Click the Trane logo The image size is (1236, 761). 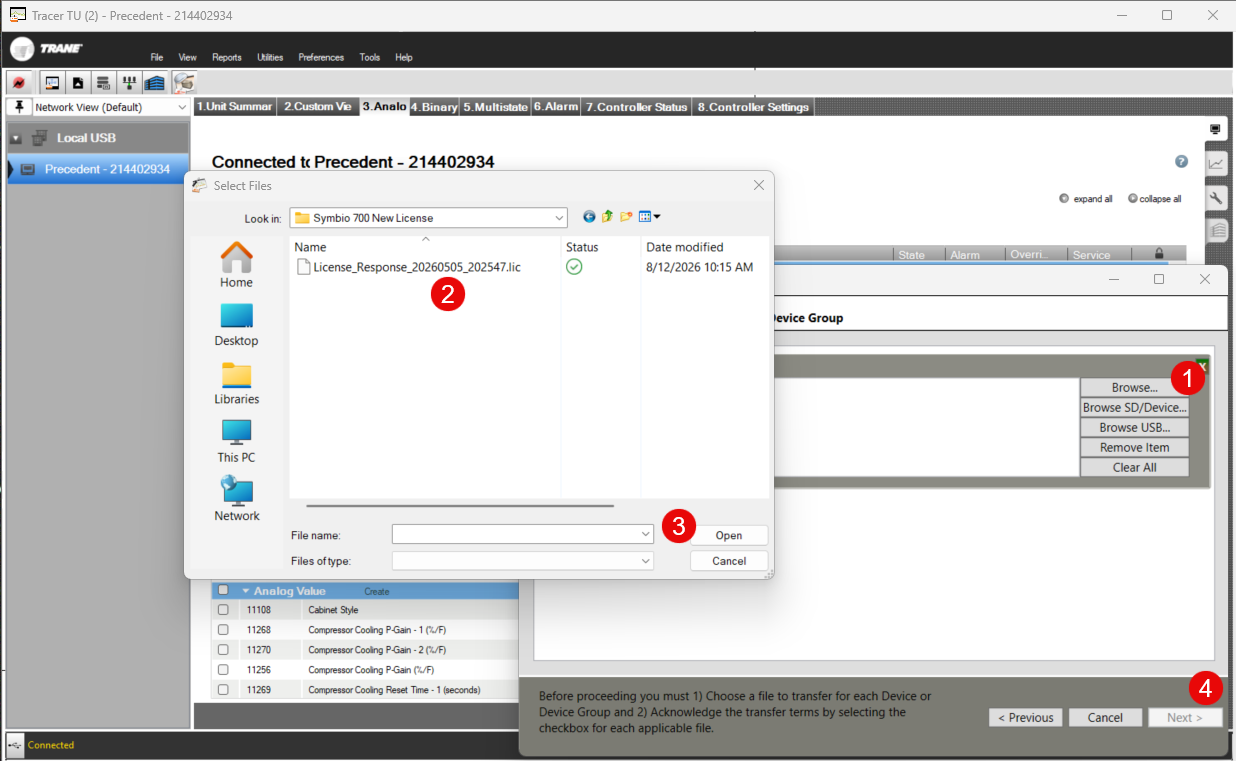click(46, 50)
